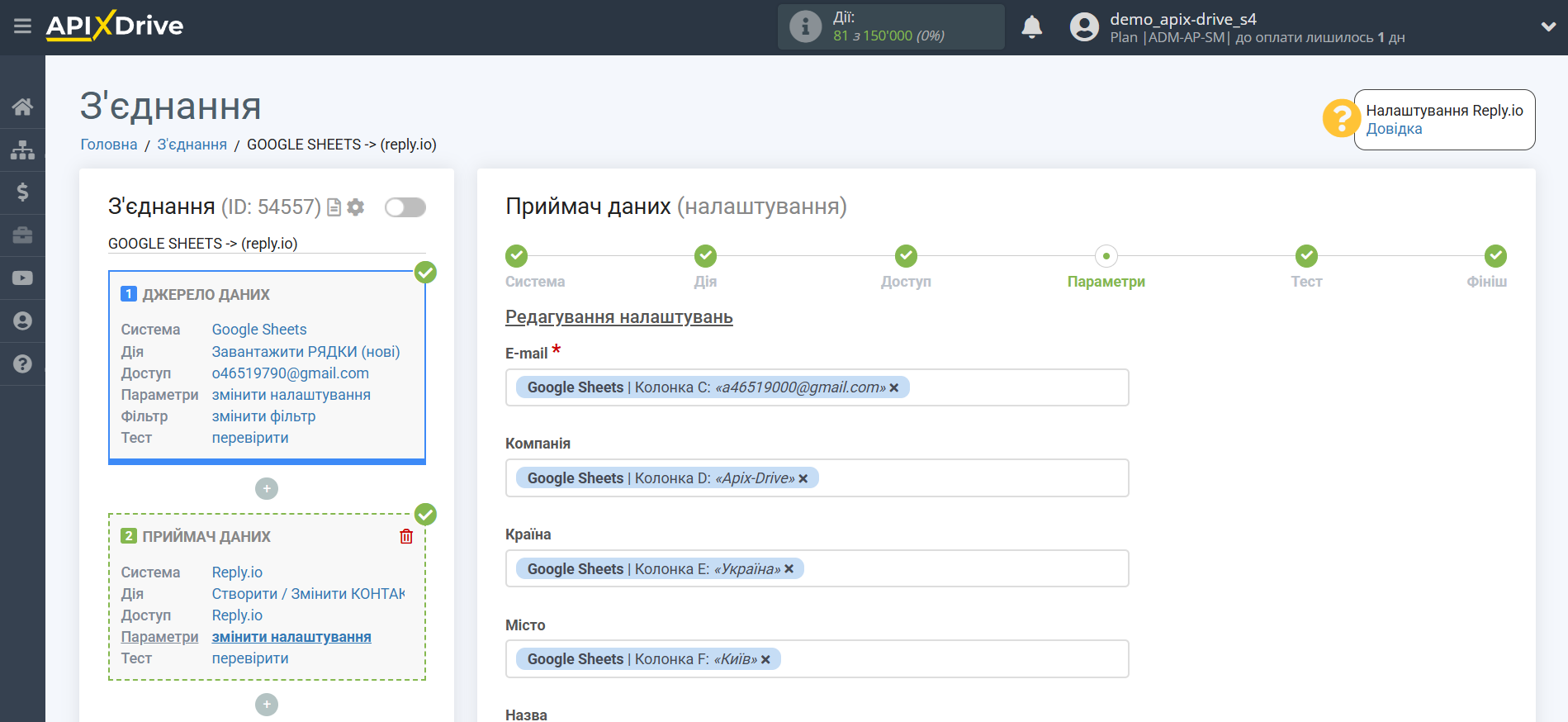Click source змінити налаштування link
The height and width of the screenshot is (722, 1568).
tap(291, 395)
